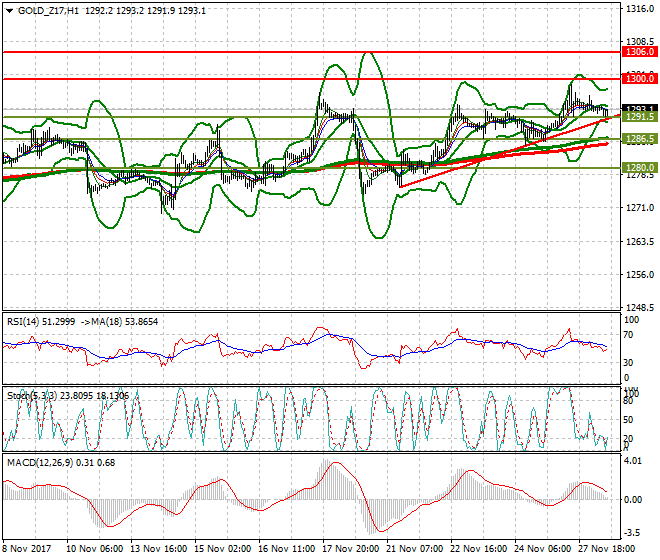Open the chart menu triangle beside GOLD_Z17

tap(9, 11)
